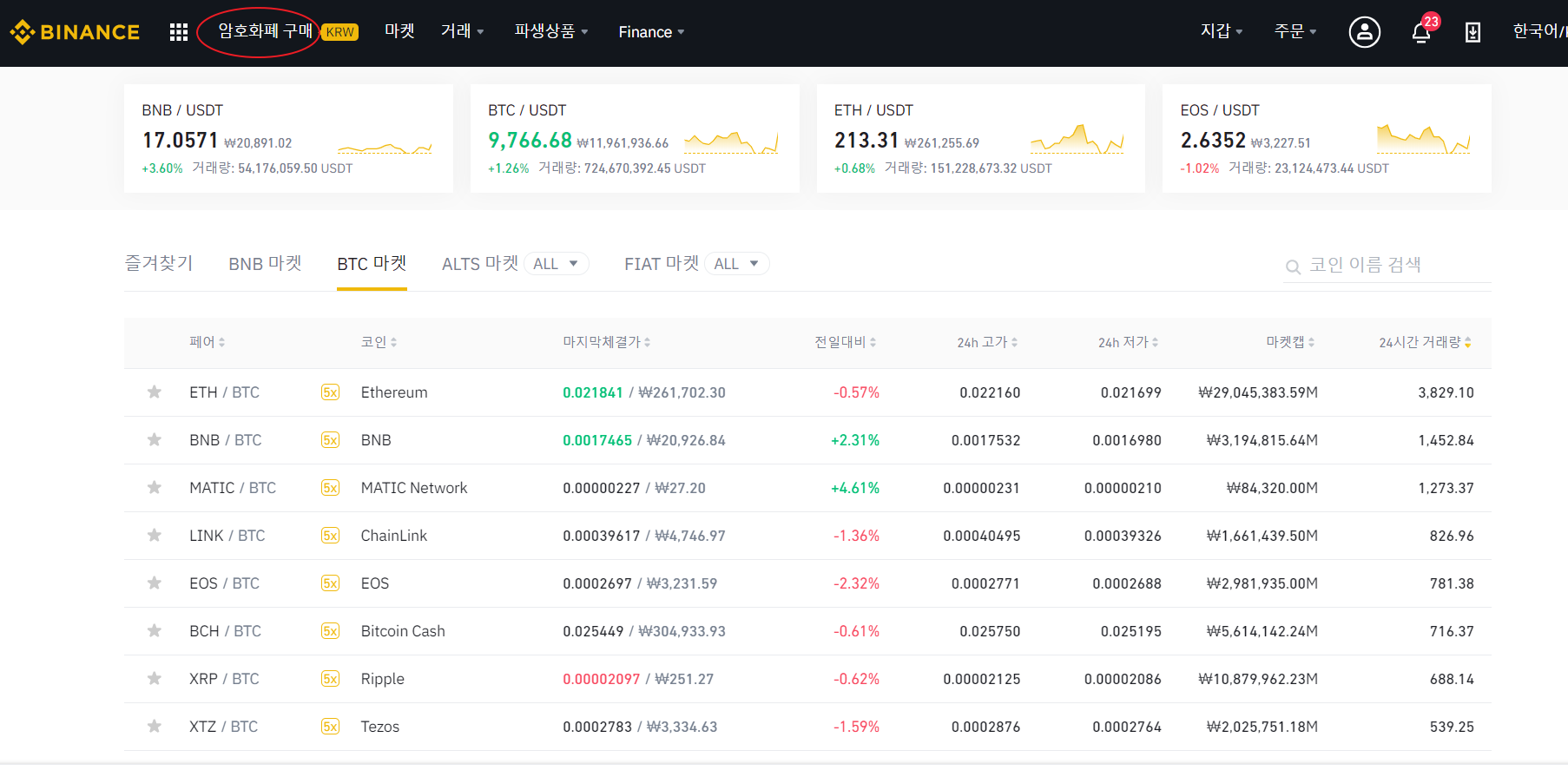
Task: Switch to the BNB 마켓 tab
Action: pyautogui.click(x=265, y=263)
